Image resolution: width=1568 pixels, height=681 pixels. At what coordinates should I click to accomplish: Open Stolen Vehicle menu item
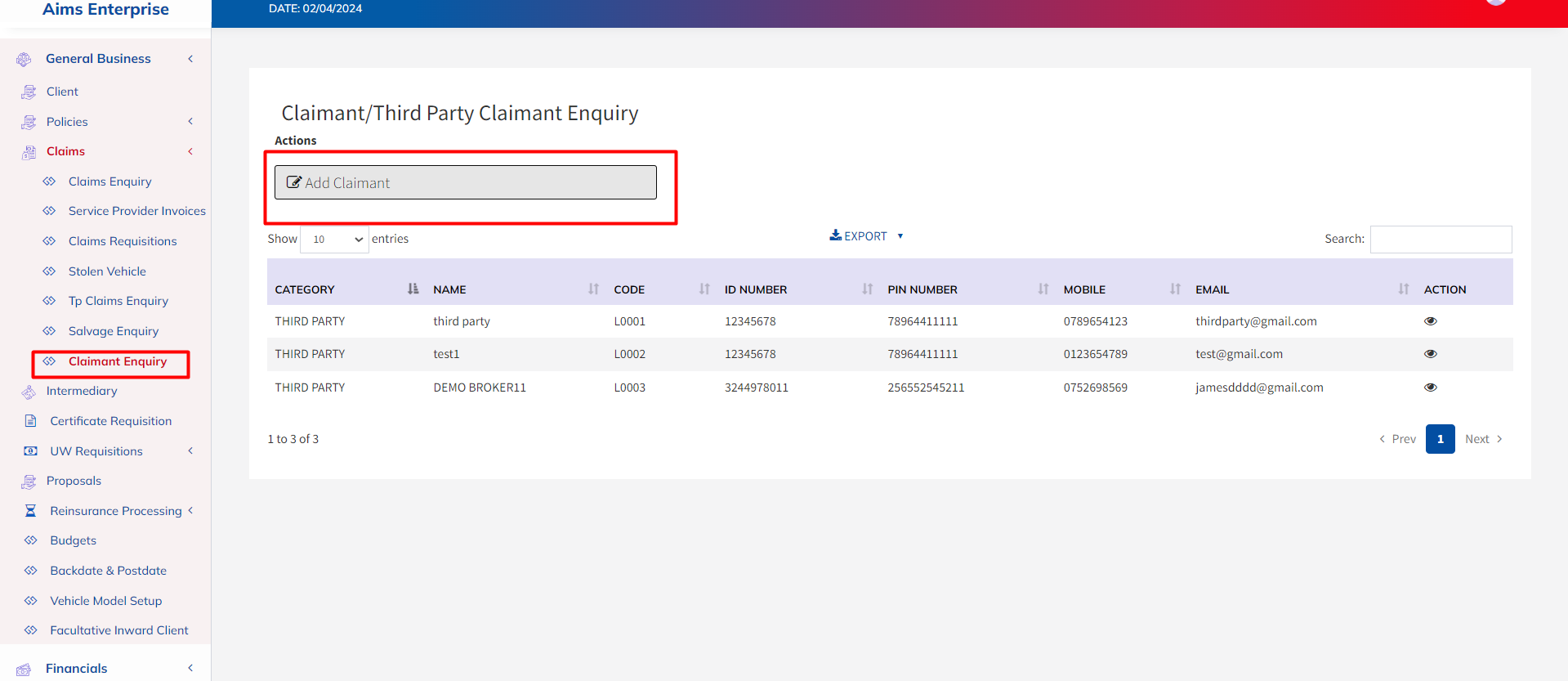pos(107,271)
